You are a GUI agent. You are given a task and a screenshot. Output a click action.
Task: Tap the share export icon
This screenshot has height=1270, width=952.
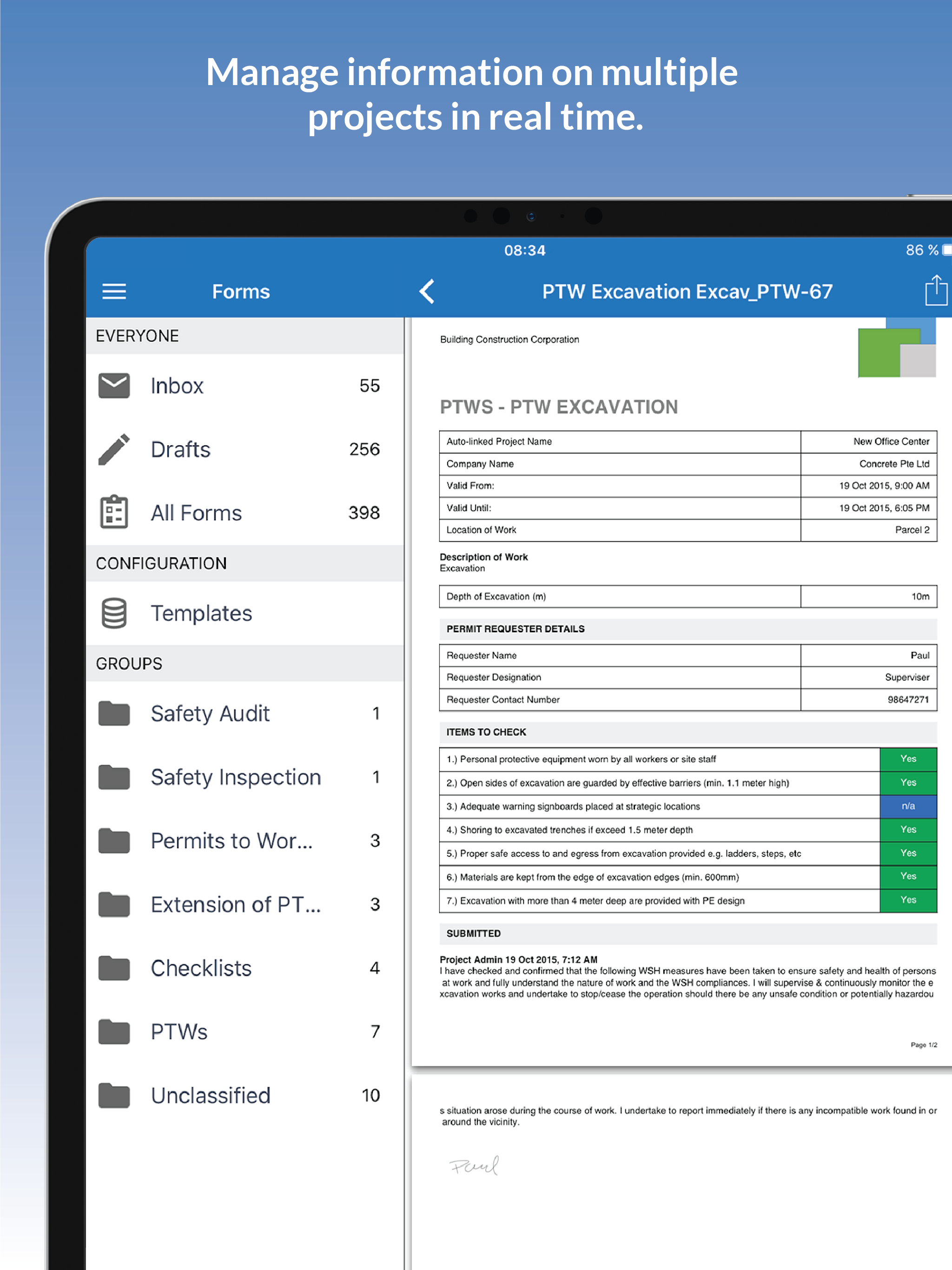pos(936,291)
